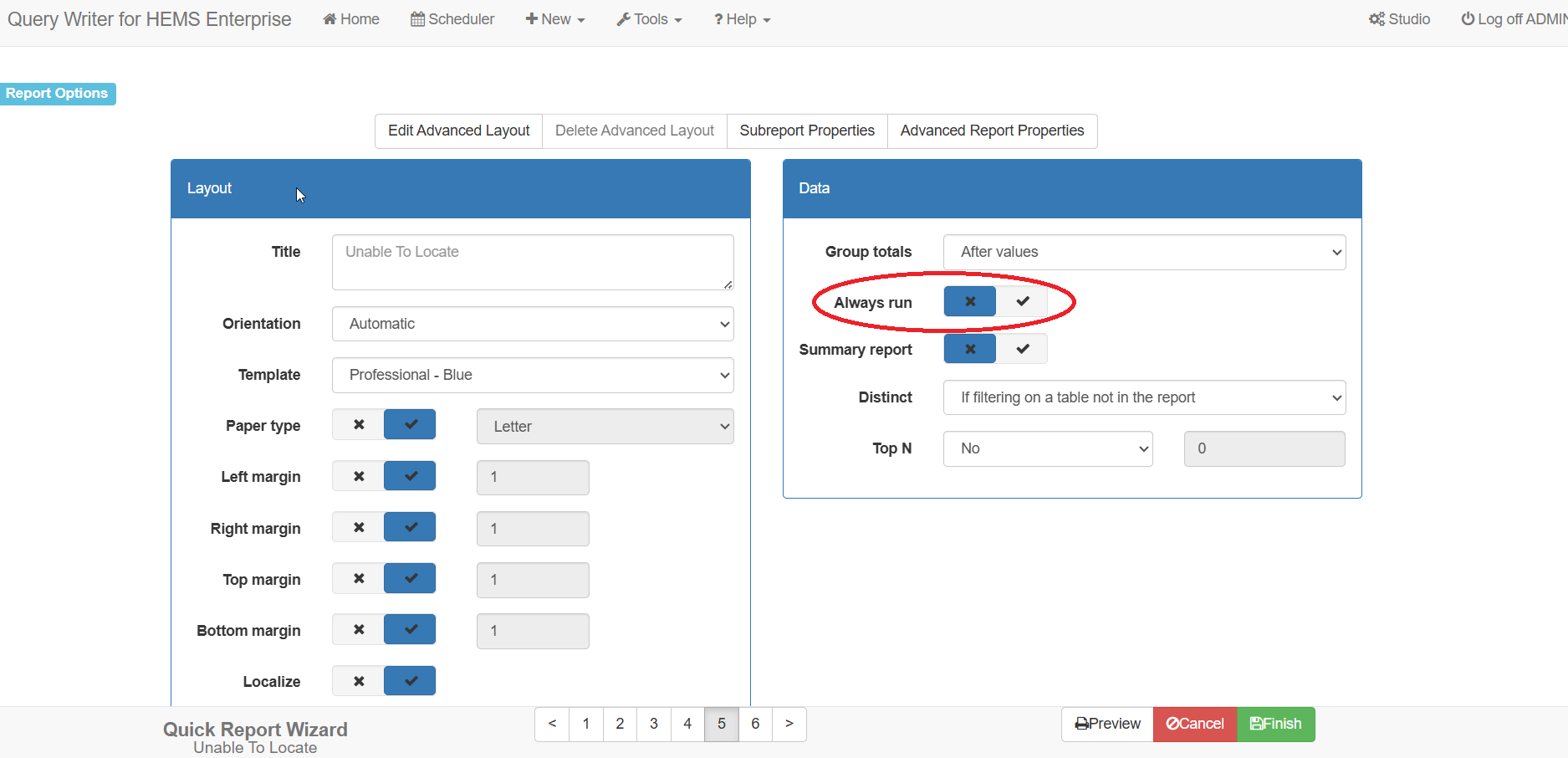Turn on Top margin checkmark

pyautogui.click(x=410, y=578)
